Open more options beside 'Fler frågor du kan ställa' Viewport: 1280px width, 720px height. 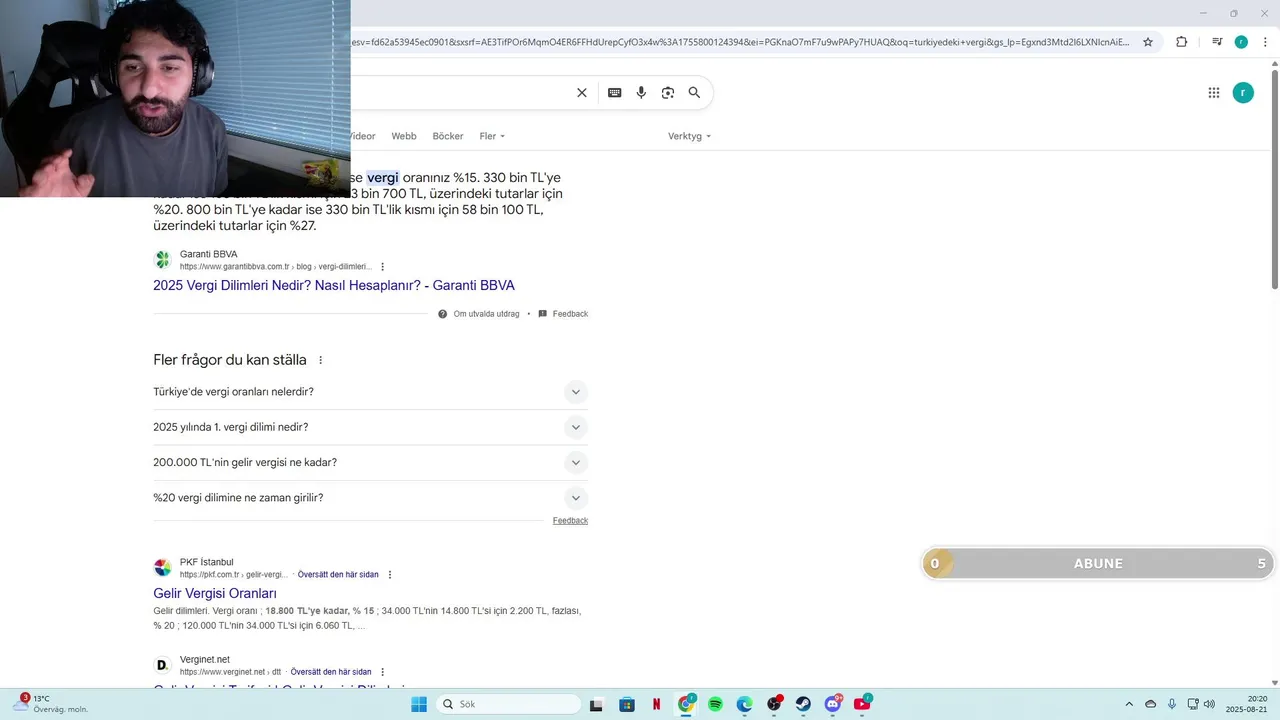click(x=321, y=360)
